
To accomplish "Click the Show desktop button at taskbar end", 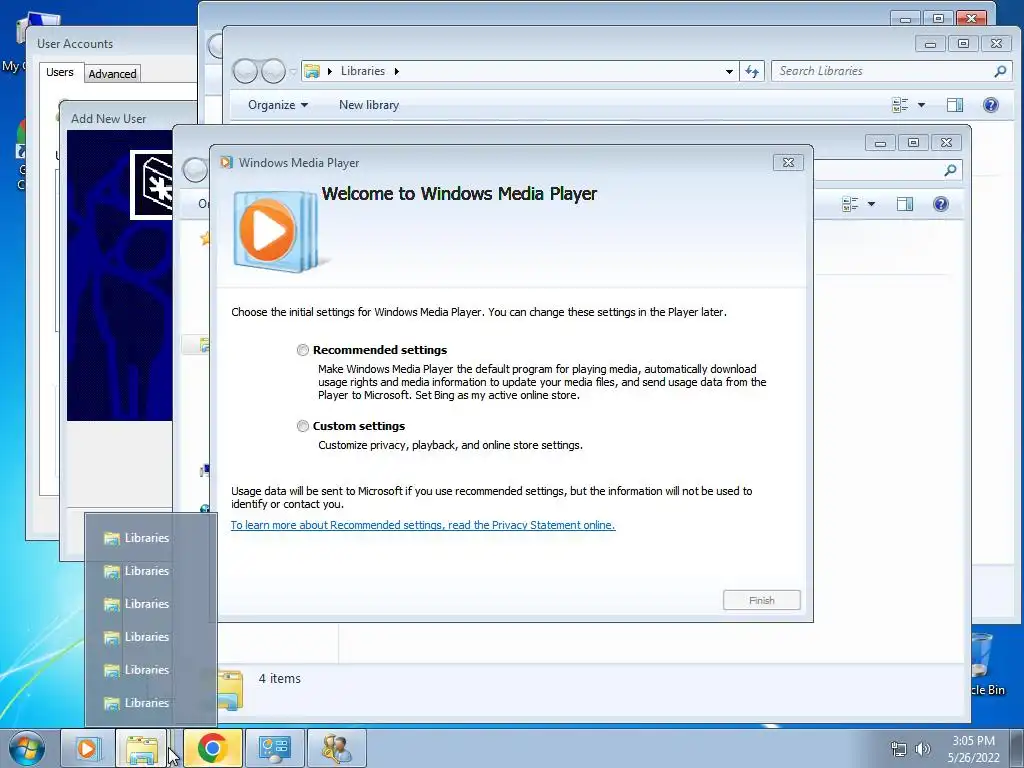I will (x=1018, y=748).
